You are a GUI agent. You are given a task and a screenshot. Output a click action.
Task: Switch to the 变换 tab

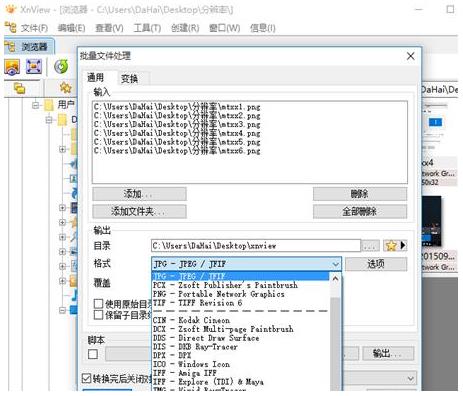click(x=130, y=79)
